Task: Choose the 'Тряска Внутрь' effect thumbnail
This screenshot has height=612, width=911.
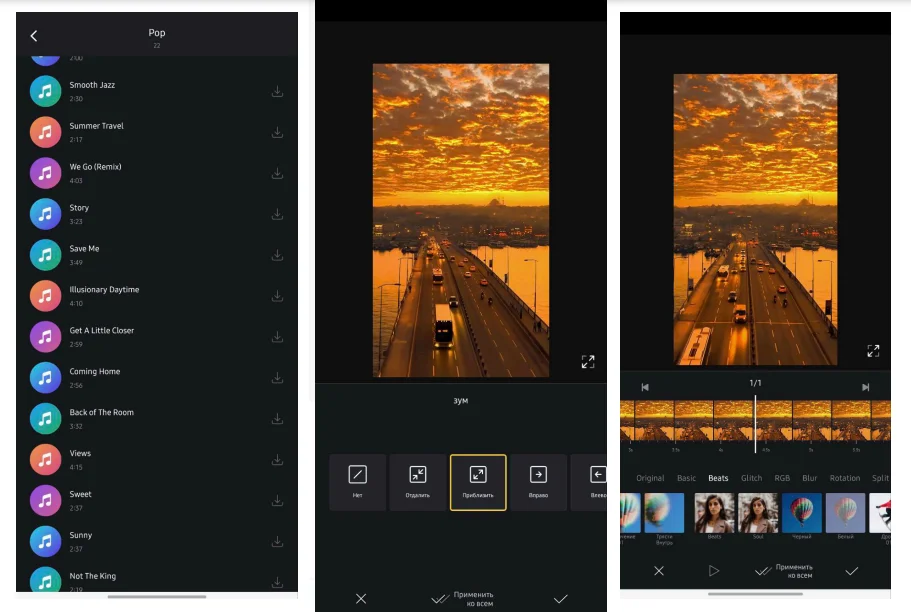Action: (664, 513)
